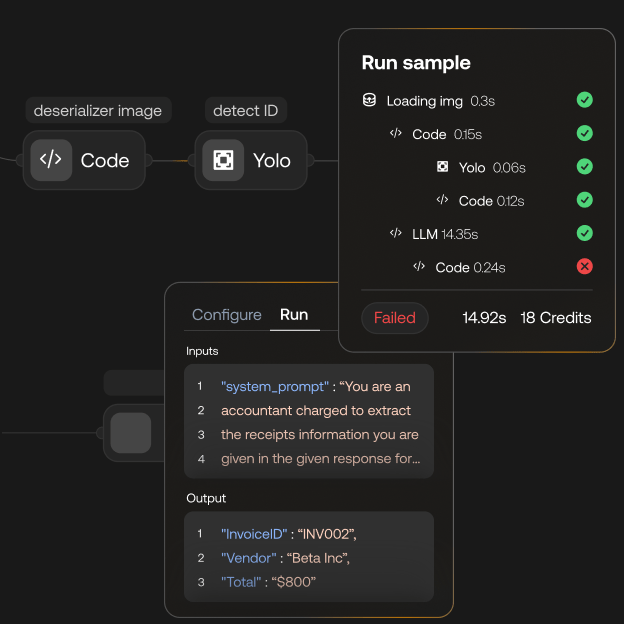Select the detect ID Yolo node
Viewport: 624px width, 624px height.
click(252, 160)
